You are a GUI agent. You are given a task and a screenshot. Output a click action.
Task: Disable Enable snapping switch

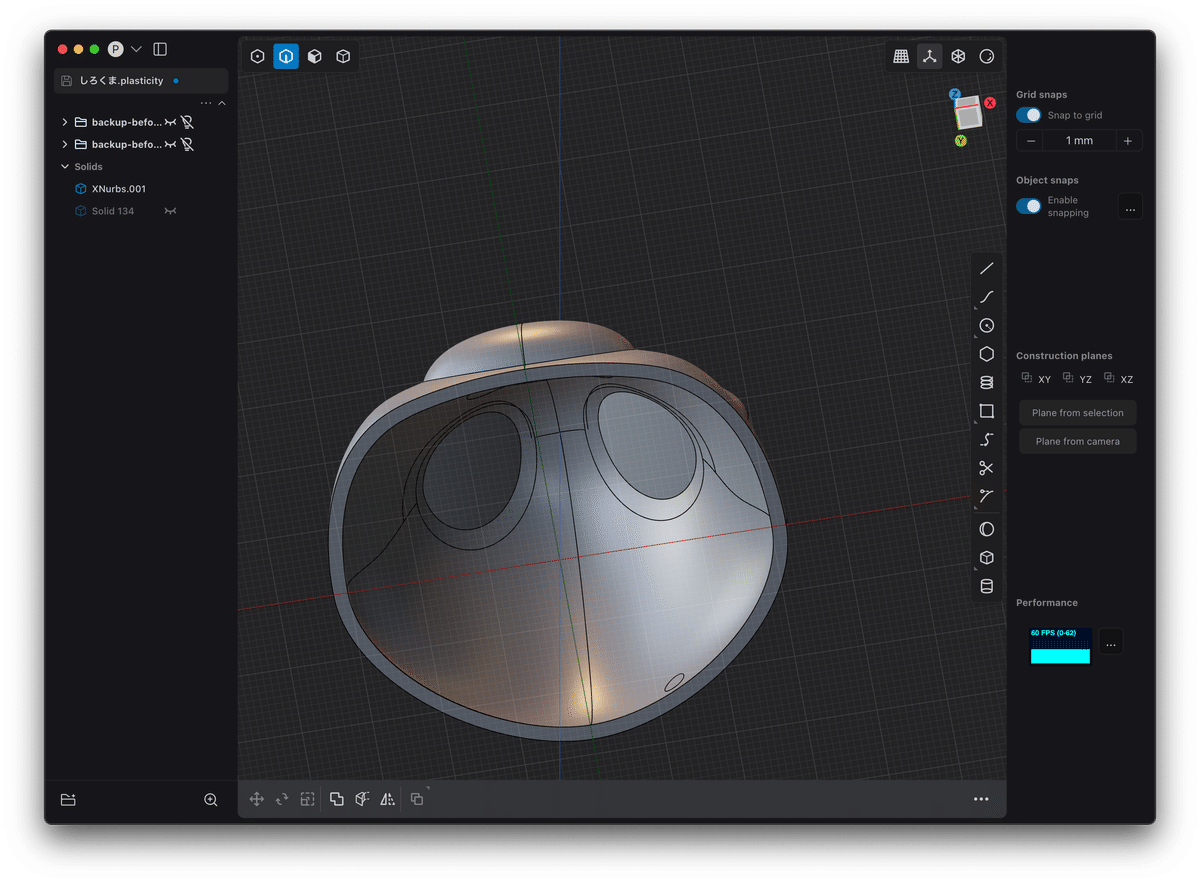1029,206
